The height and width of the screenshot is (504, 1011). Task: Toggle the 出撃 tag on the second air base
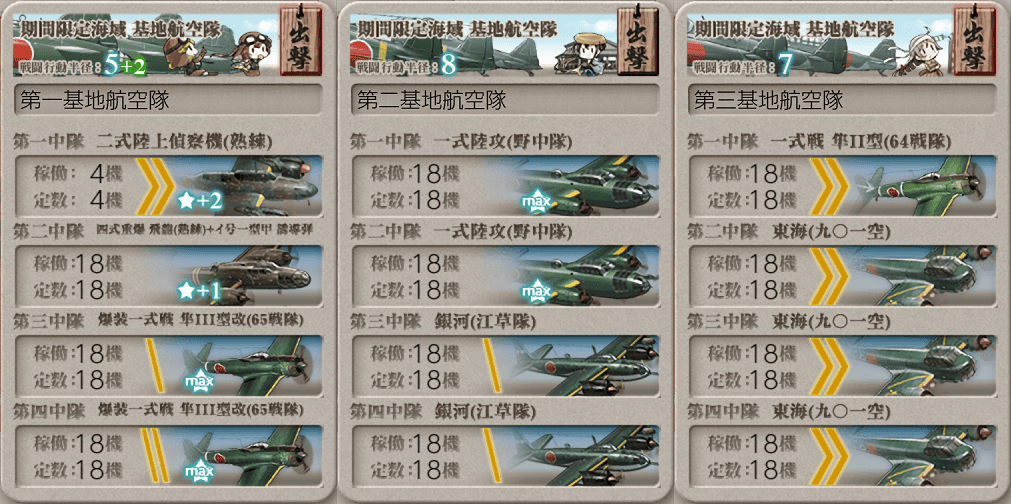point(637,41)
